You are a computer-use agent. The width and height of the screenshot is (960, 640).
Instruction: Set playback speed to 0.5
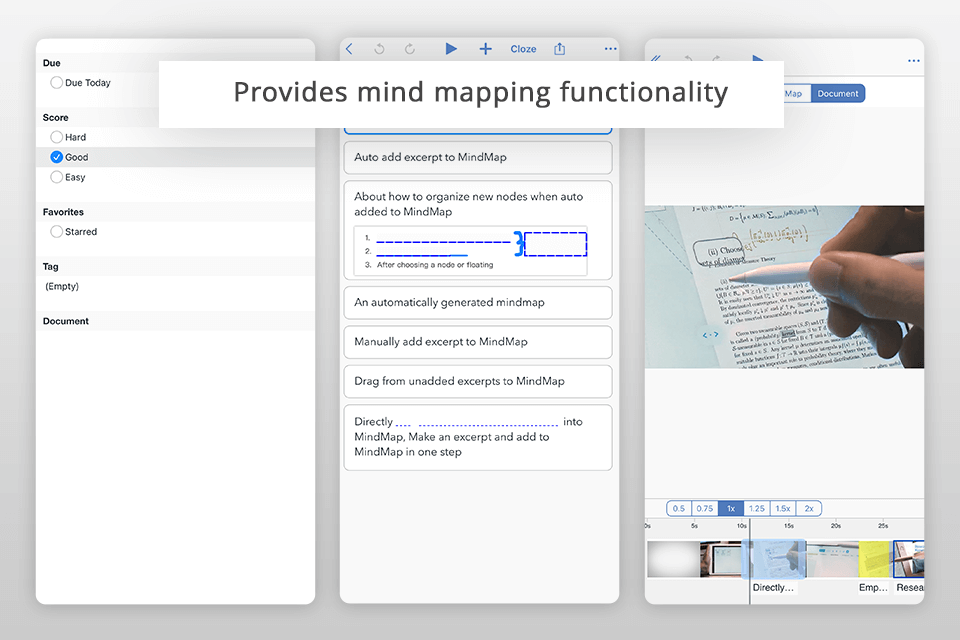[x=678, y=508]
